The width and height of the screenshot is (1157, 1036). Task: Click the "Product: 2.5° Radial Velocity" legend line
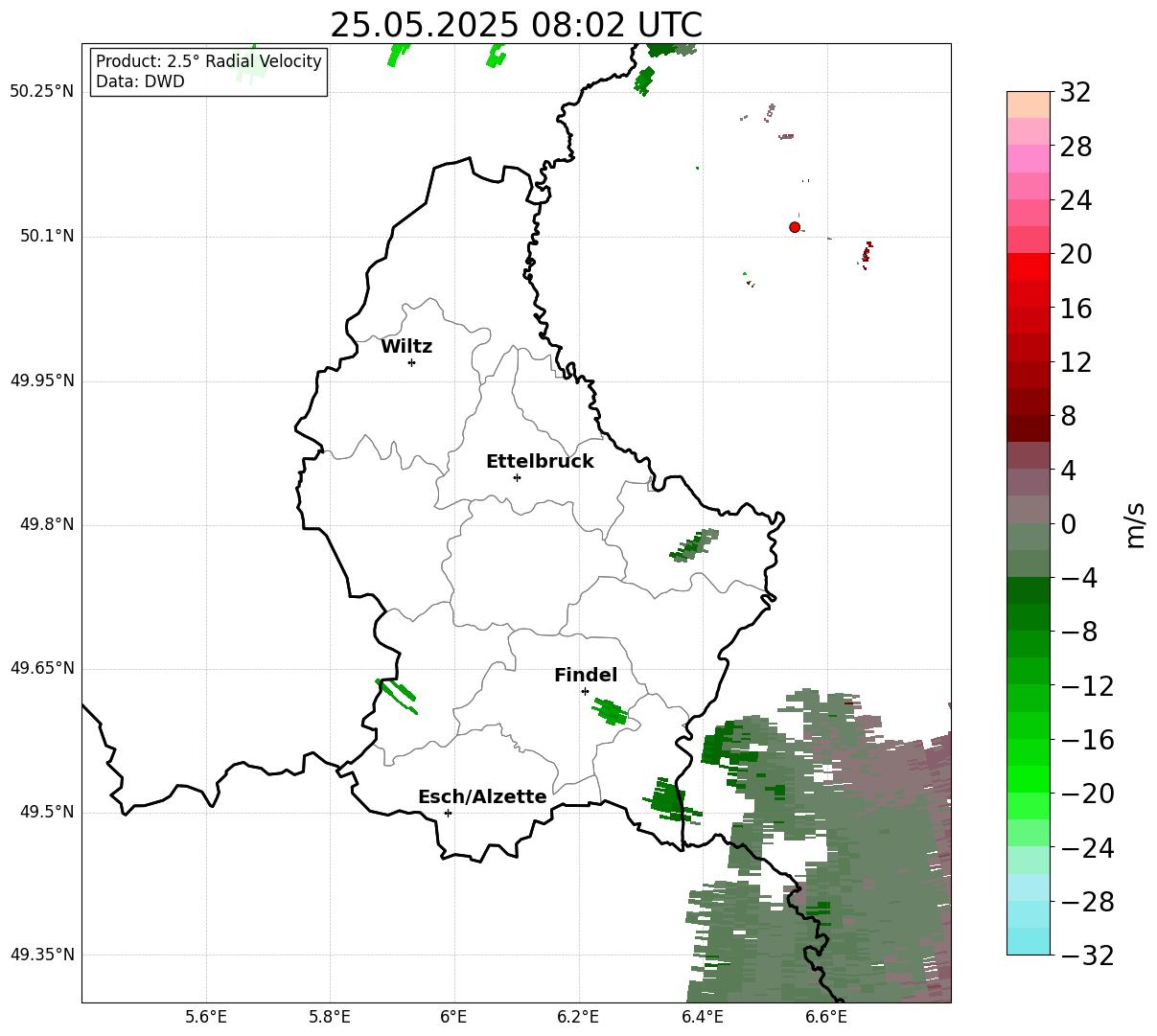(209, 61)
